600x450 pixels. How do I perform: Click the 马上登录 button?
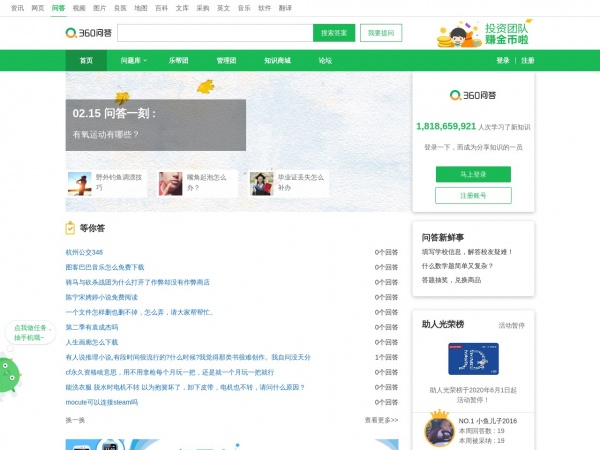click(x=473, y=174)
